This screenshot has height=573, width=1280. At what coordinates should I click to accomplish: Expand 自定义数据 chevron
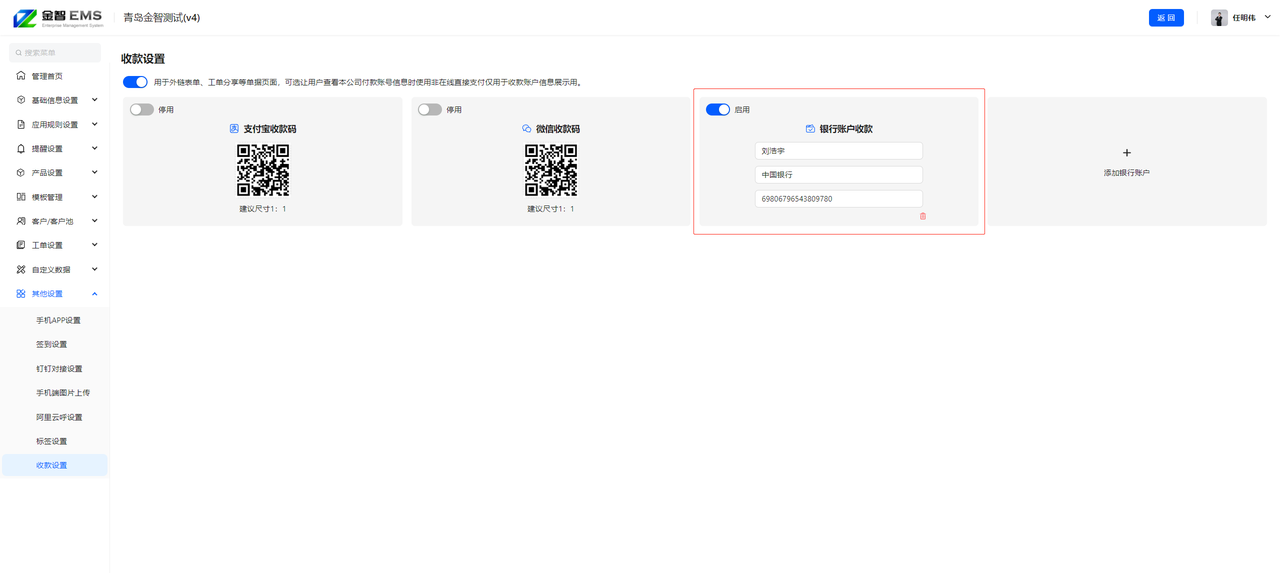point(95,269)
